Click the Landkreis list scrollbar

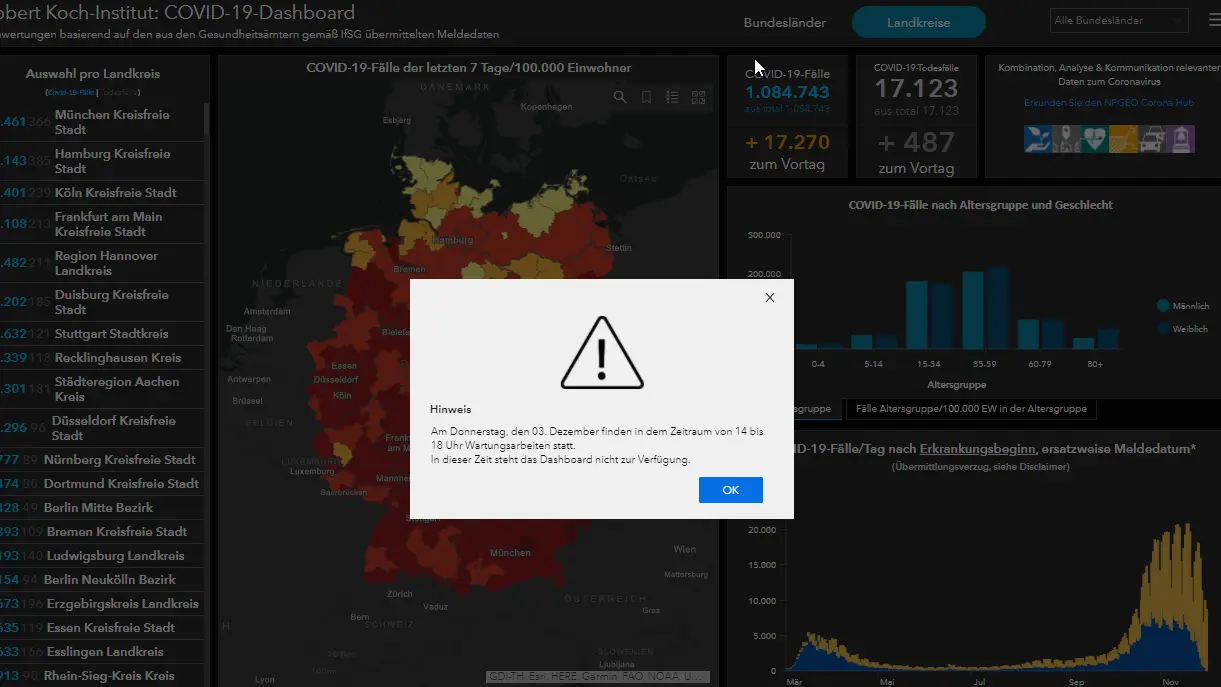(207, 120)
